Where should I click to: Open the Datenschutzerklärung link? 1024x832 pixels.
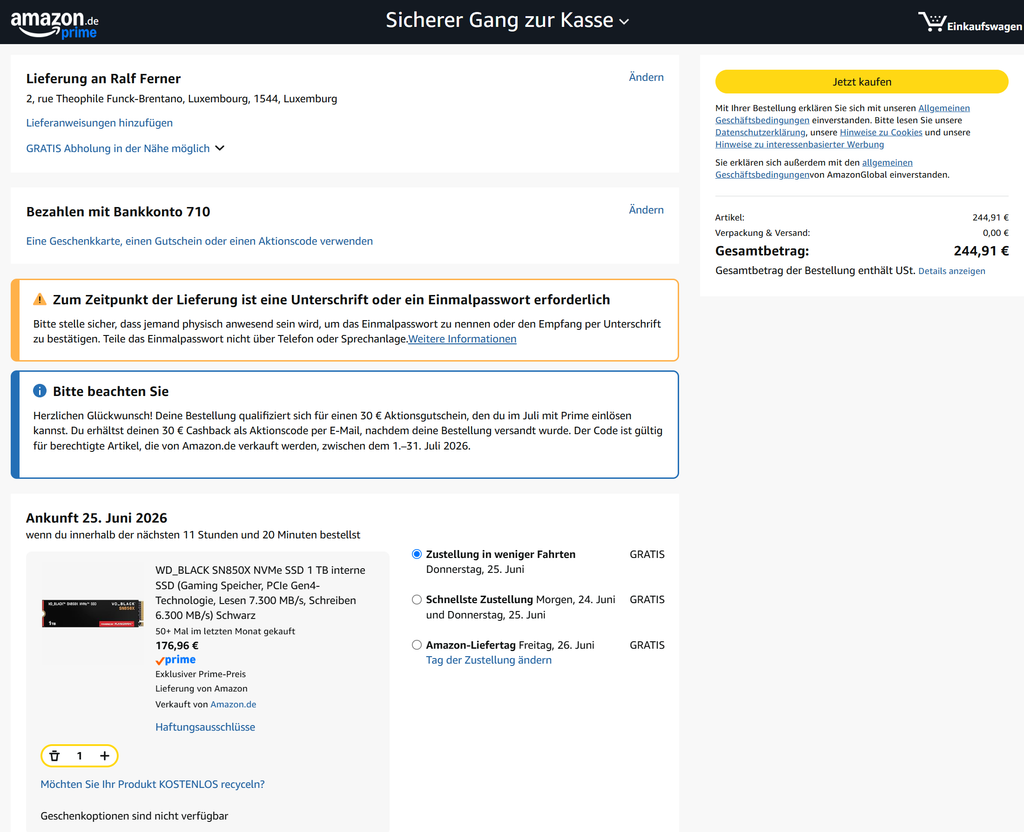pyautogui.click(x=760, y=133)
